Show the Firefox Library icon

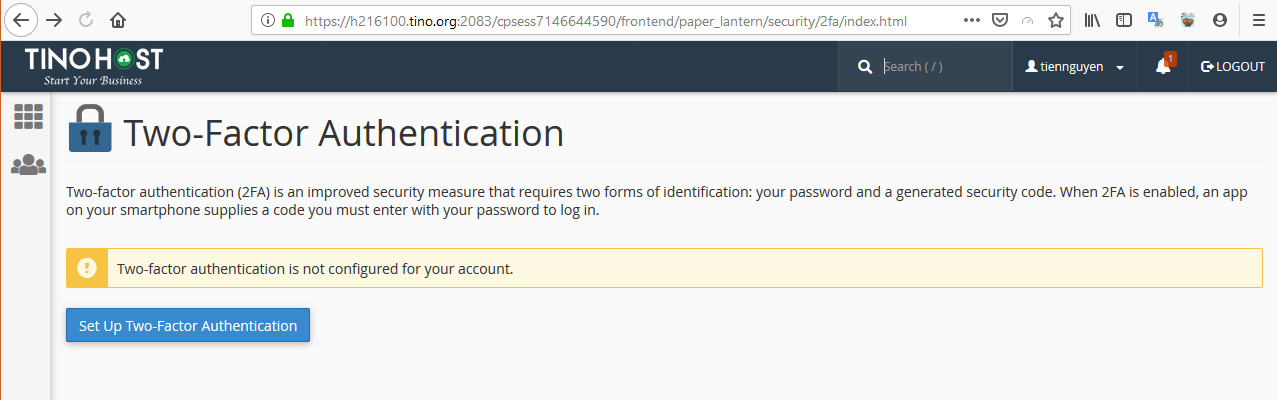[x=1092, y=20]
